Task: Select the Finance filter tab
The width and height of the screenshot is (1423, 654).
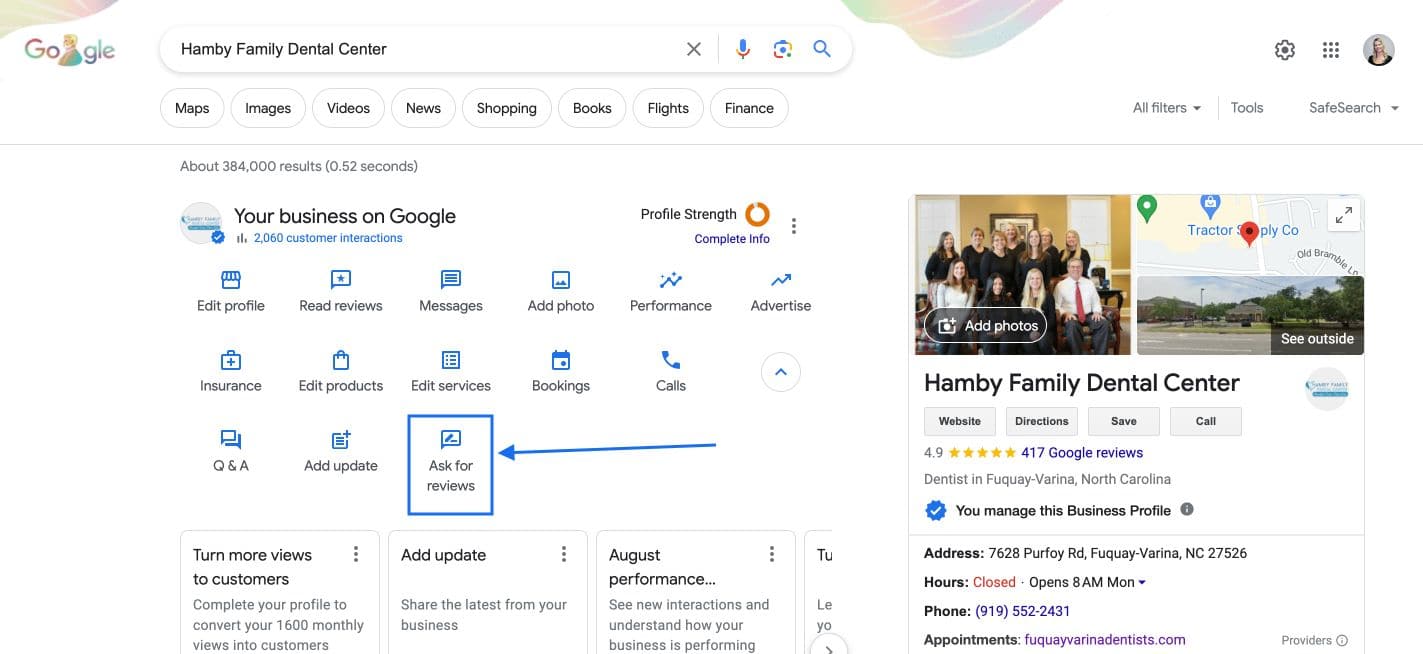Action: click(749, 108)
